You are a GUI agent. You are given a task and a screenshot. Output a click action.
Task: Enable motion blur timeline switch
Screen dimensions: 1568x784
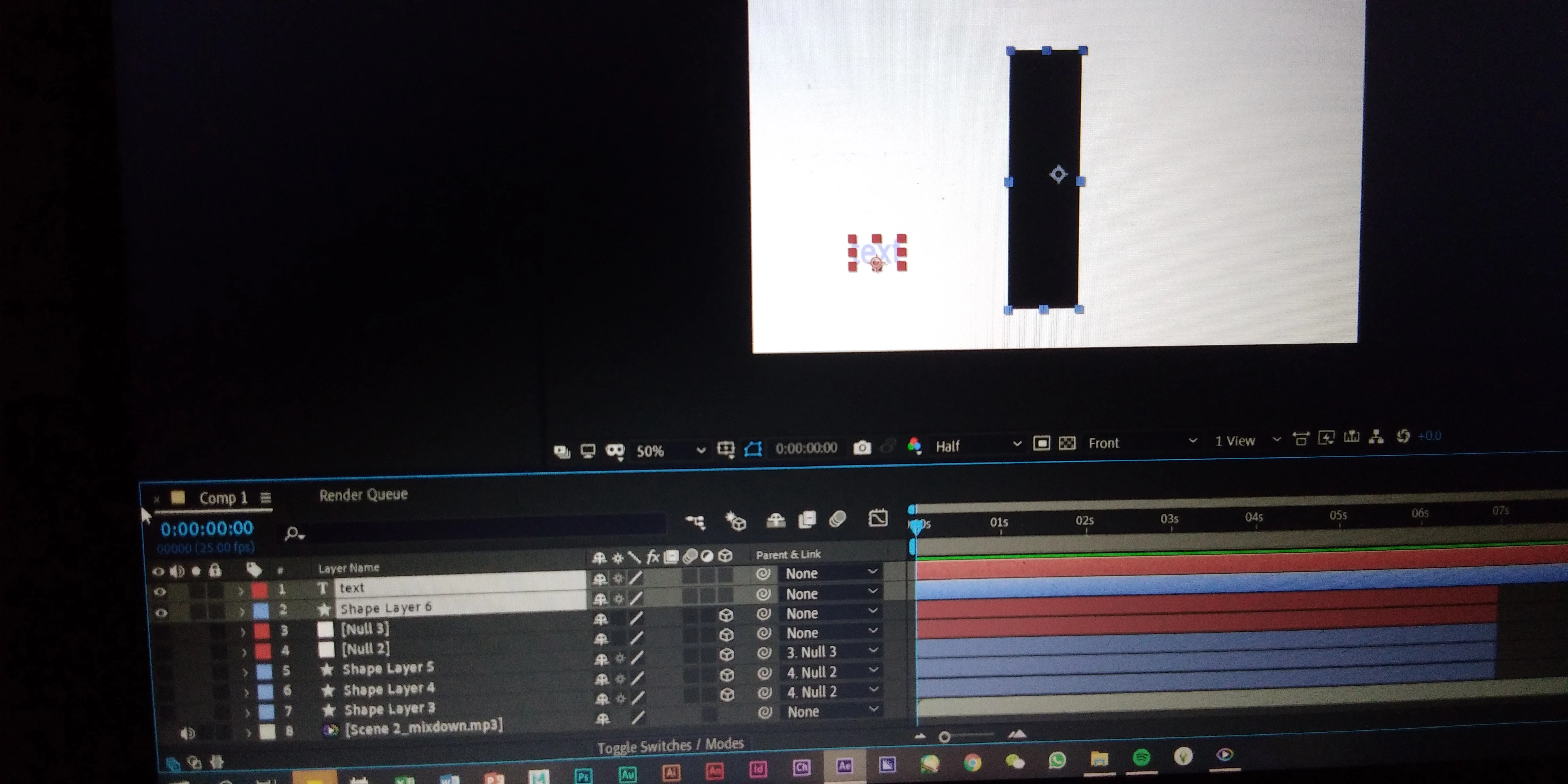pos(837,519)
